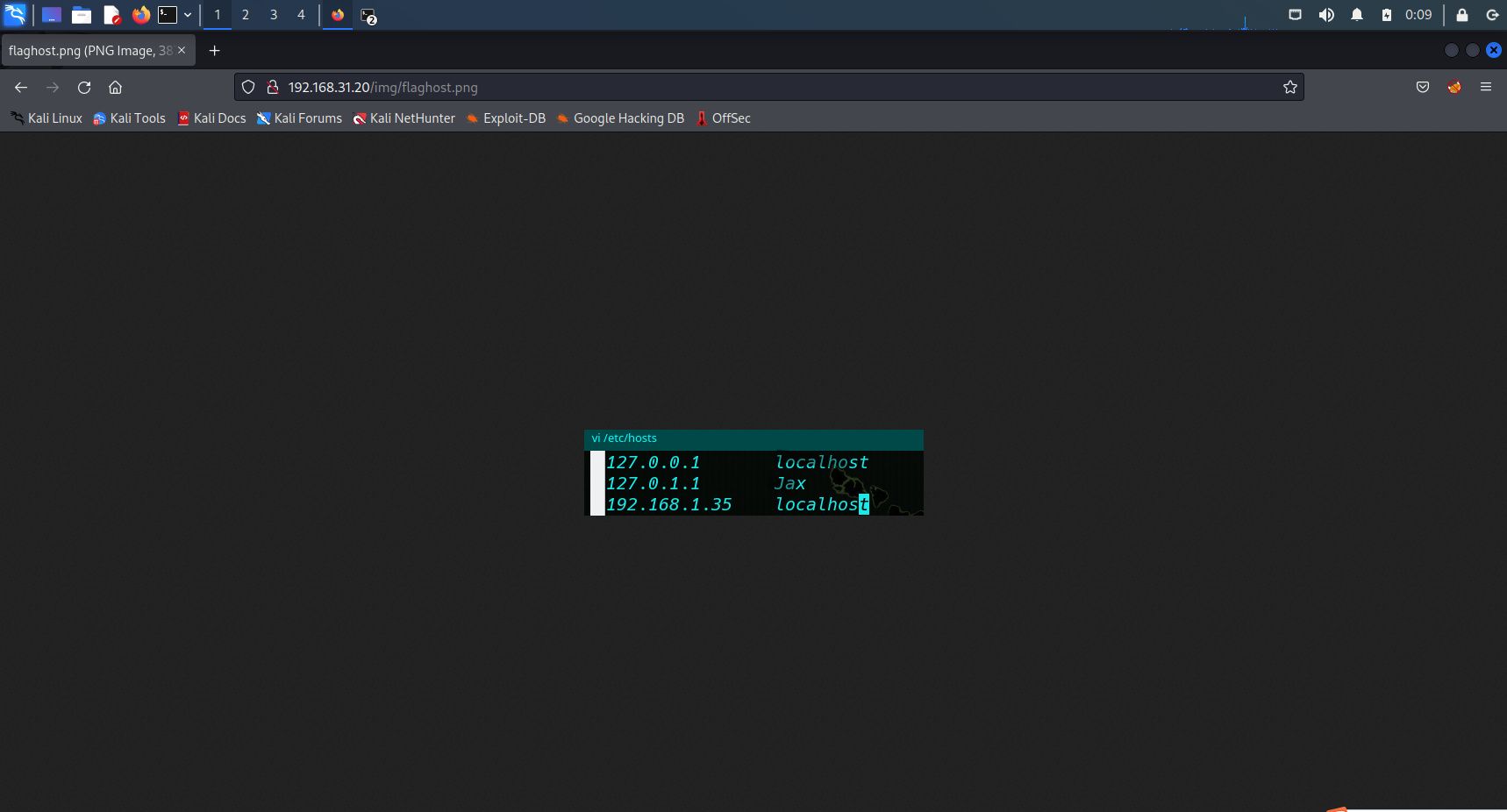
Task: Open the Google Hacking DB bookmark
Action: 620,118
